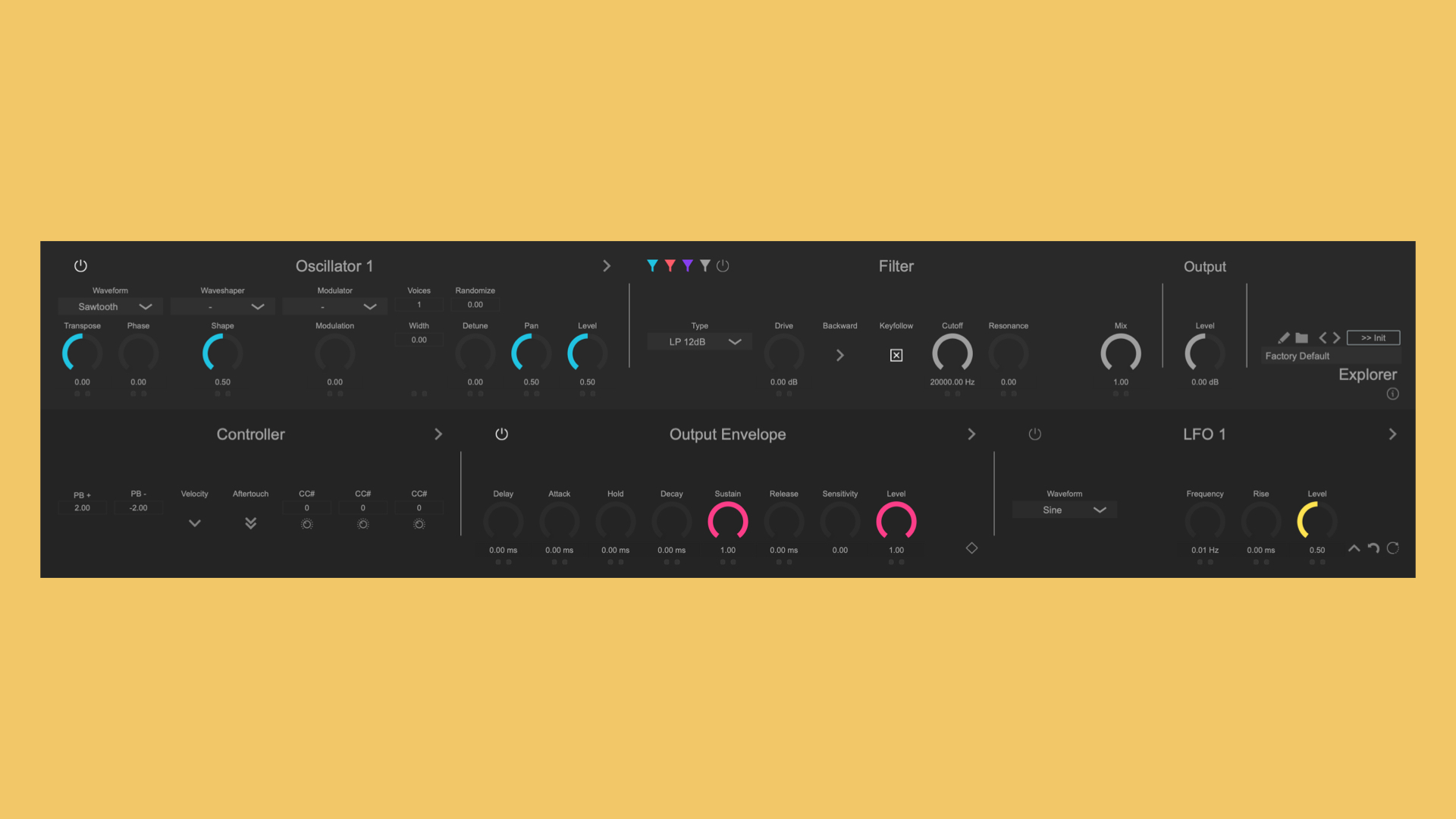Click the >> Init preset button
Image resolution: width=1456 pixels, height=819 pixels.
(1373, 337)
